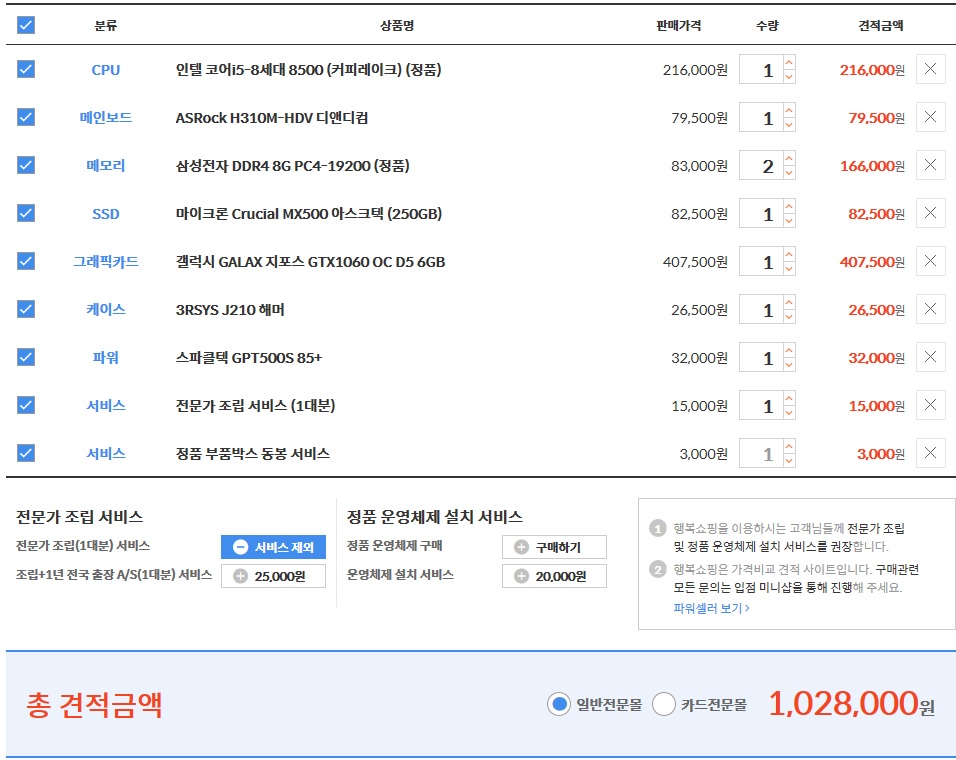Open the 메인보드 category link

tap(105, 117)
